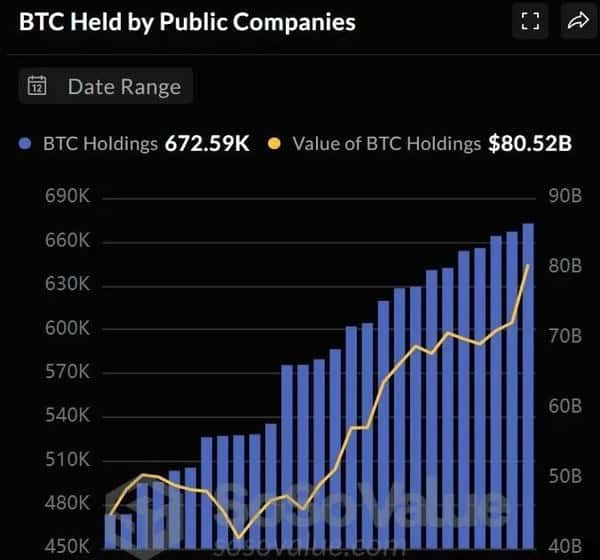Screen dimensions: 600x560
Task: Click the share arrow icon
Action: click(x=578, y=21)
